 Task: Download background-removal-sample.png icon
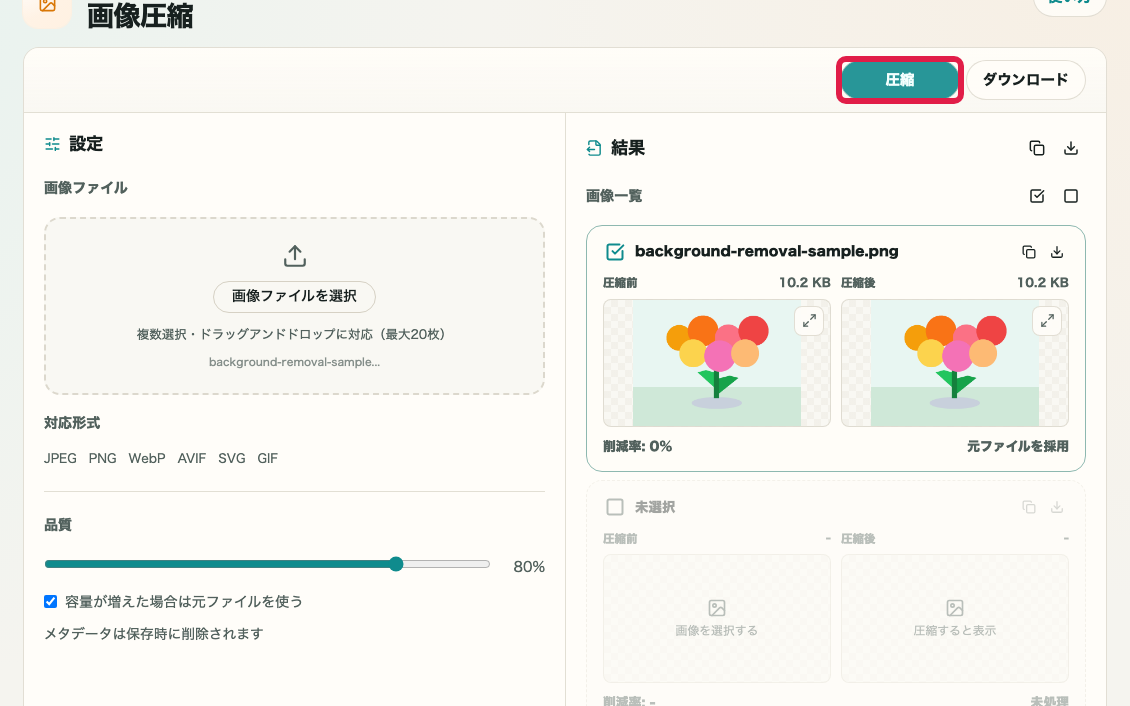[1056, 251]
